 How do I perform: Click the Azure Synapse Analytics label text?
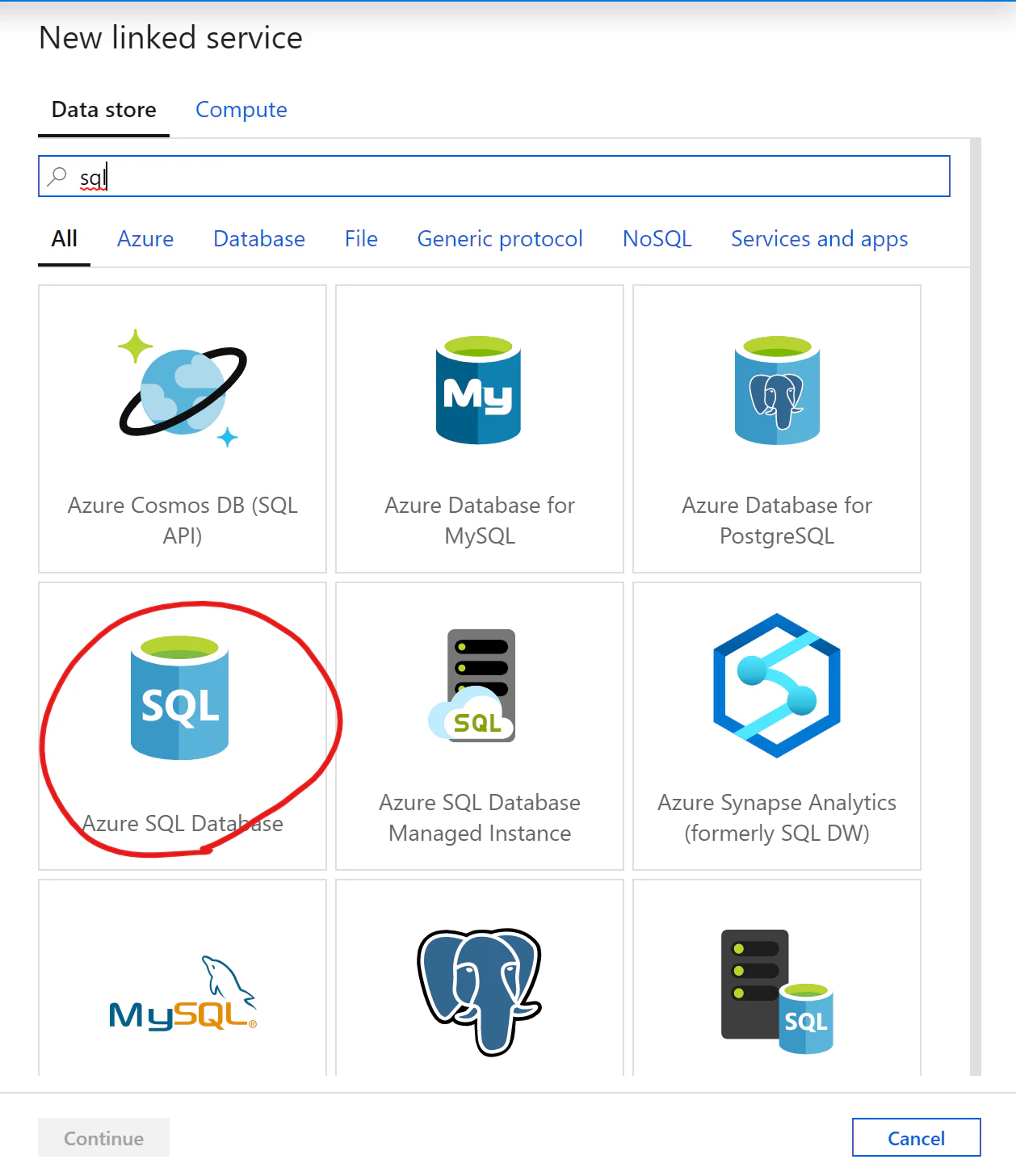[x=777, y=817]
